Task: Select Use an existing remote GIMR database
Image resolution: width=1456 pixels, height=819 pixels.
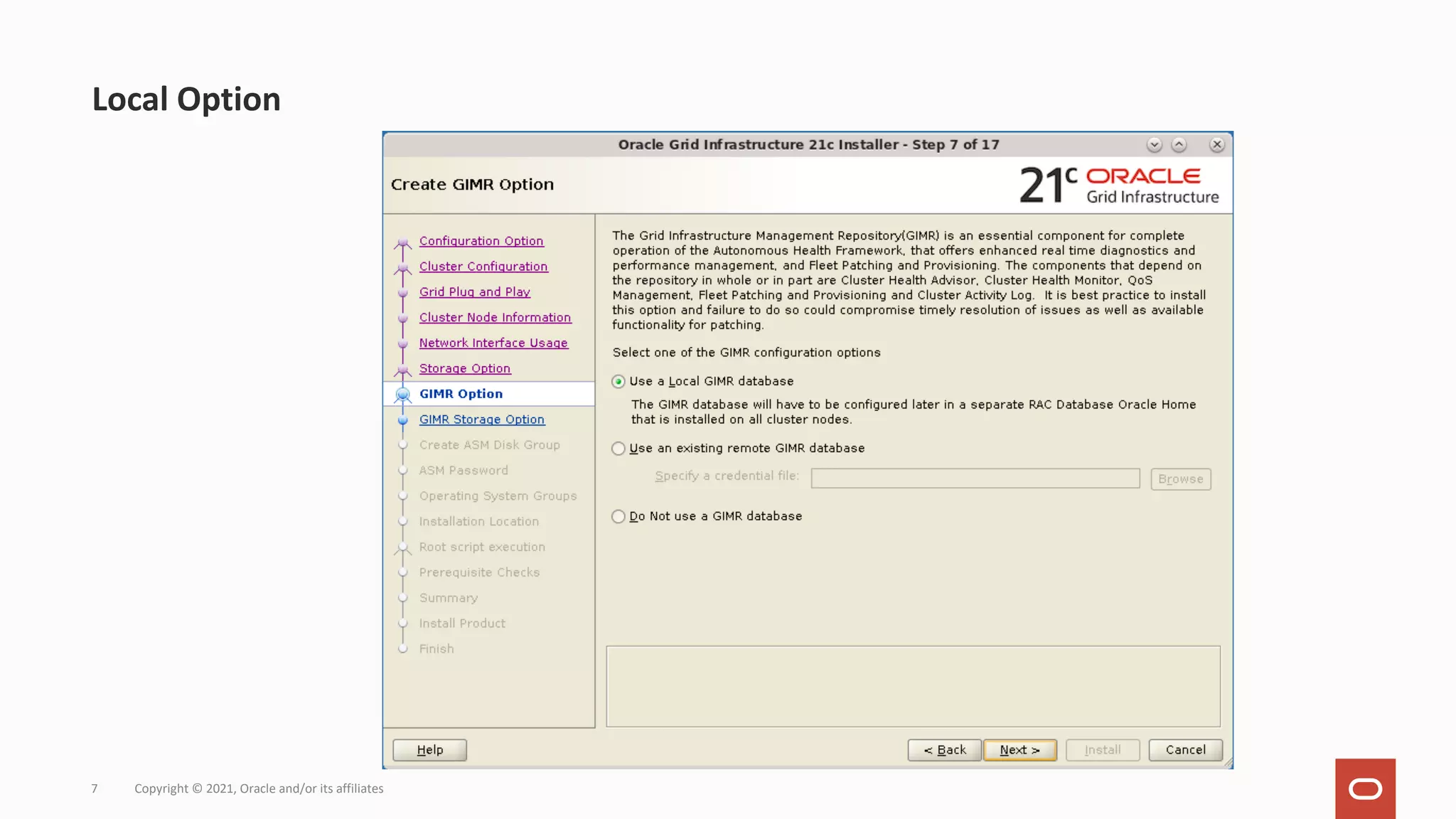Action: tap(619, 449)
